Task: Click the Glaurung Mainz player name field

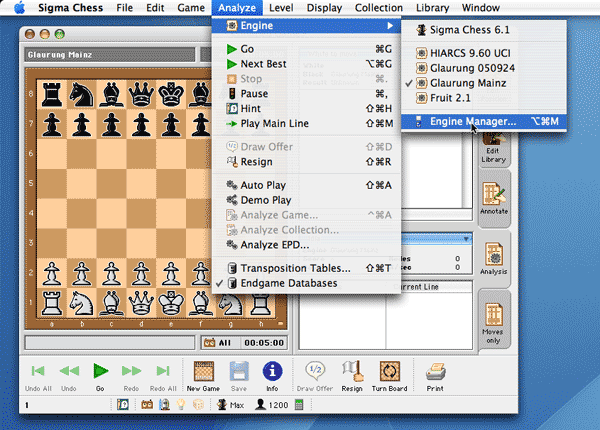Action: pyautogui.click(x=110, y=55)
